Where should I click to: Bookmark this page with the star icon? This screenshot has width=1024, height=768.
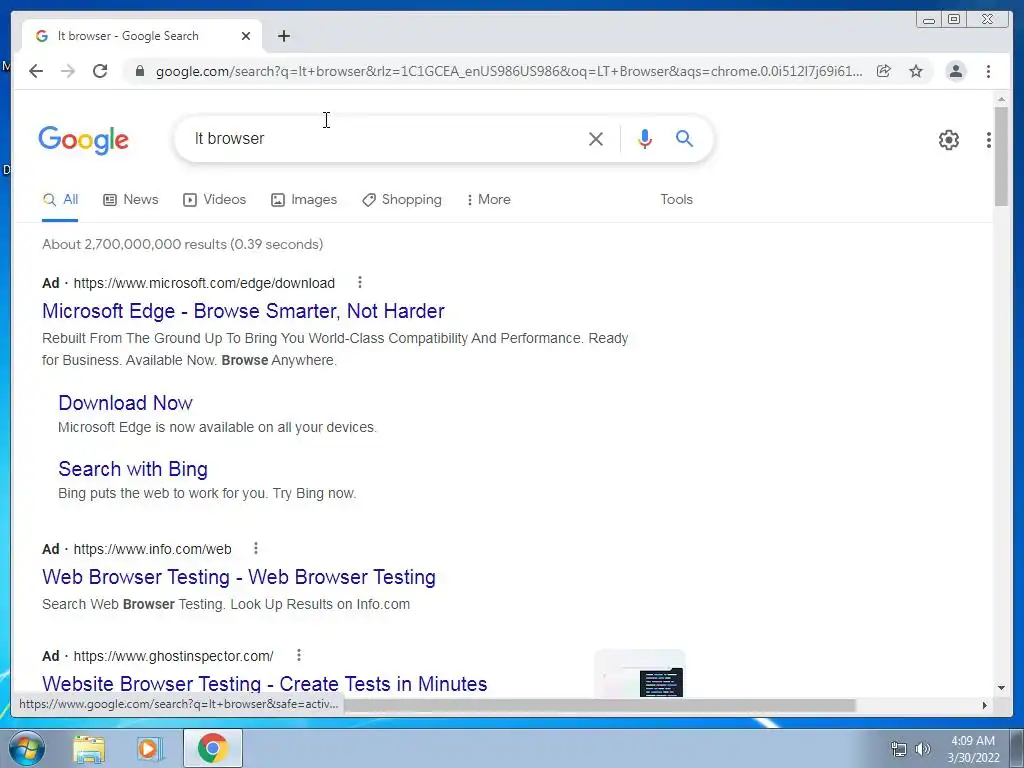coord(916,71)
